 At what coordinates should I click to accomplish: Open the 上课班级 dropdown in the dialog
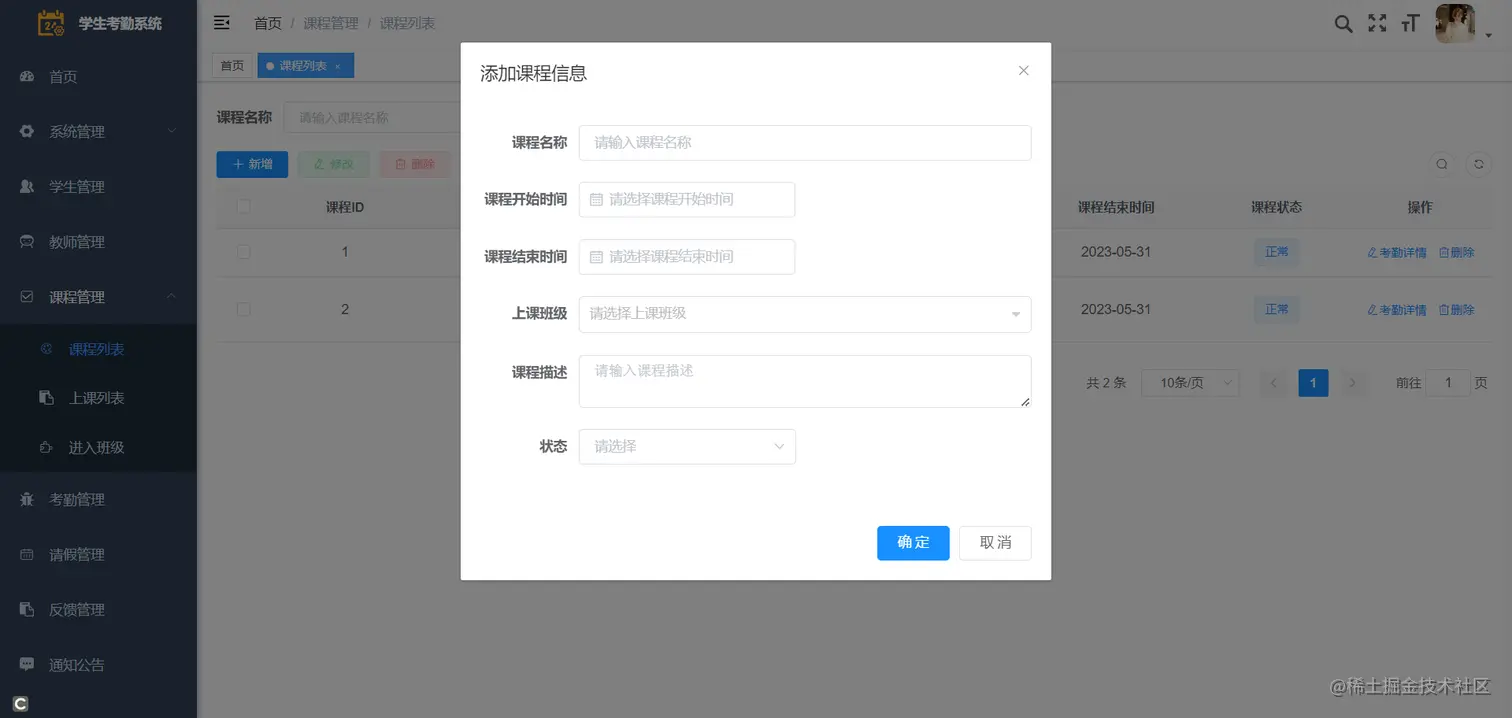[804, 314]
